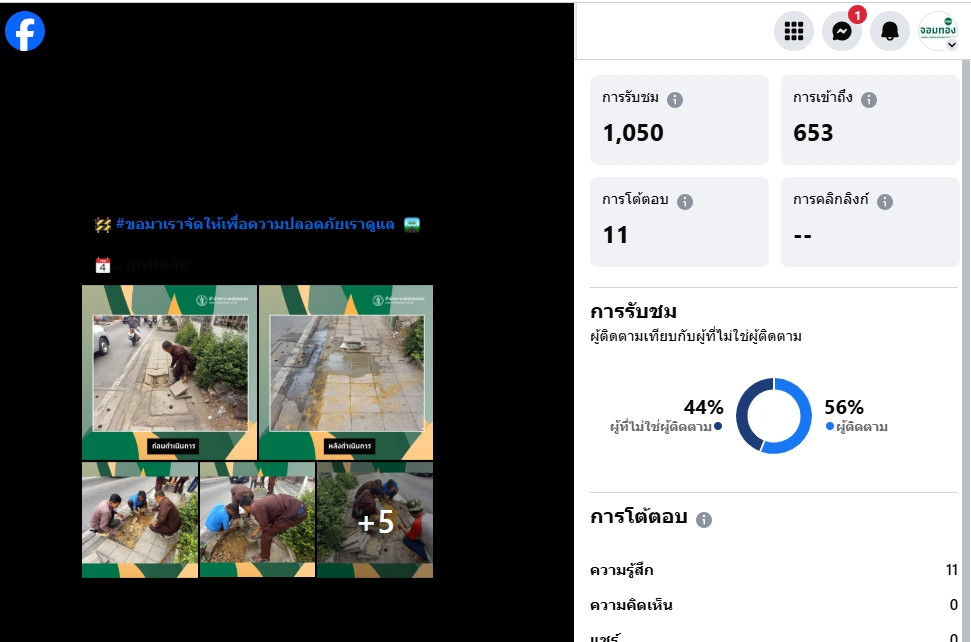Open the หลังดำเนินการ after photo
This screenshot has width=971, height=642.
coord(346,373)
